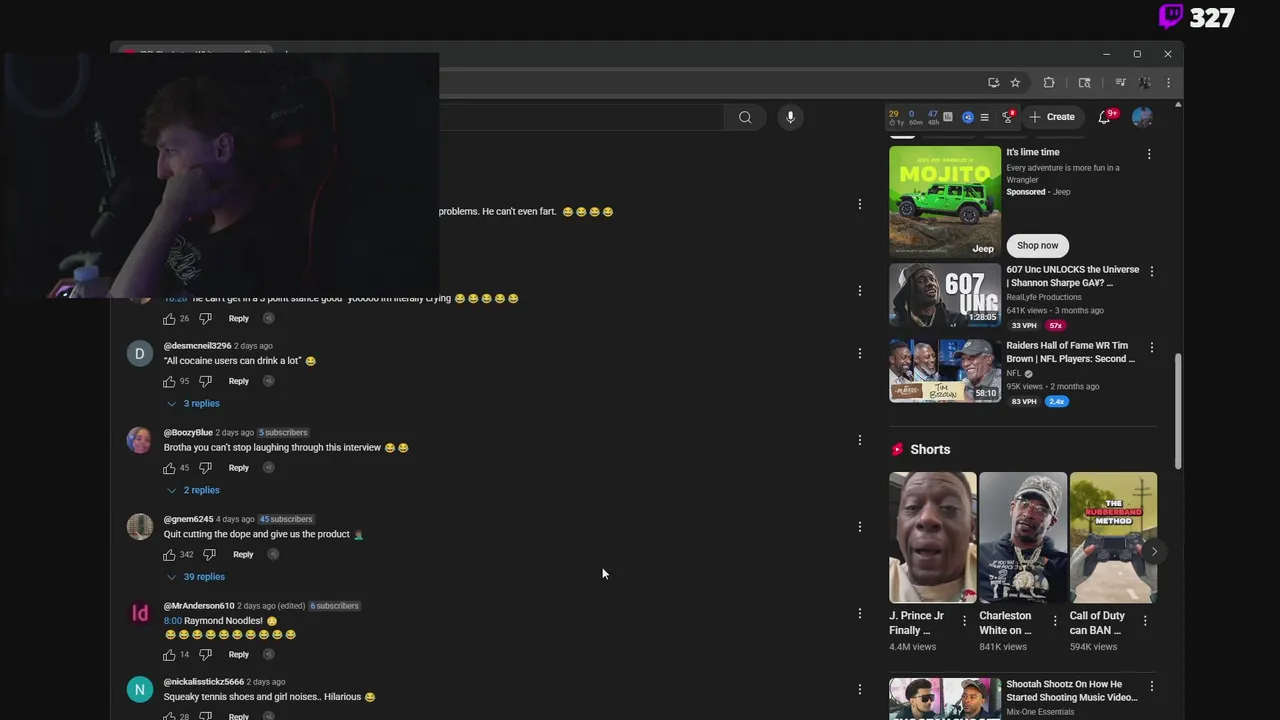This screenshot has height=720, width=1280.
Task: Open options for Charleston White short
Action: point(1054,621)
